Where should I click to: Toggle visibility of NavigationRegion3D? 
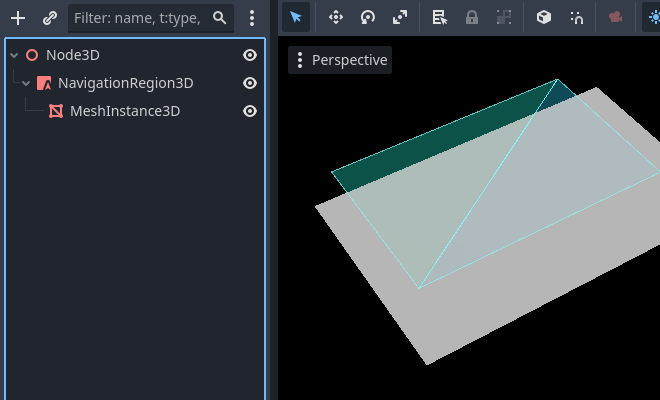click(x=250, y=84)
